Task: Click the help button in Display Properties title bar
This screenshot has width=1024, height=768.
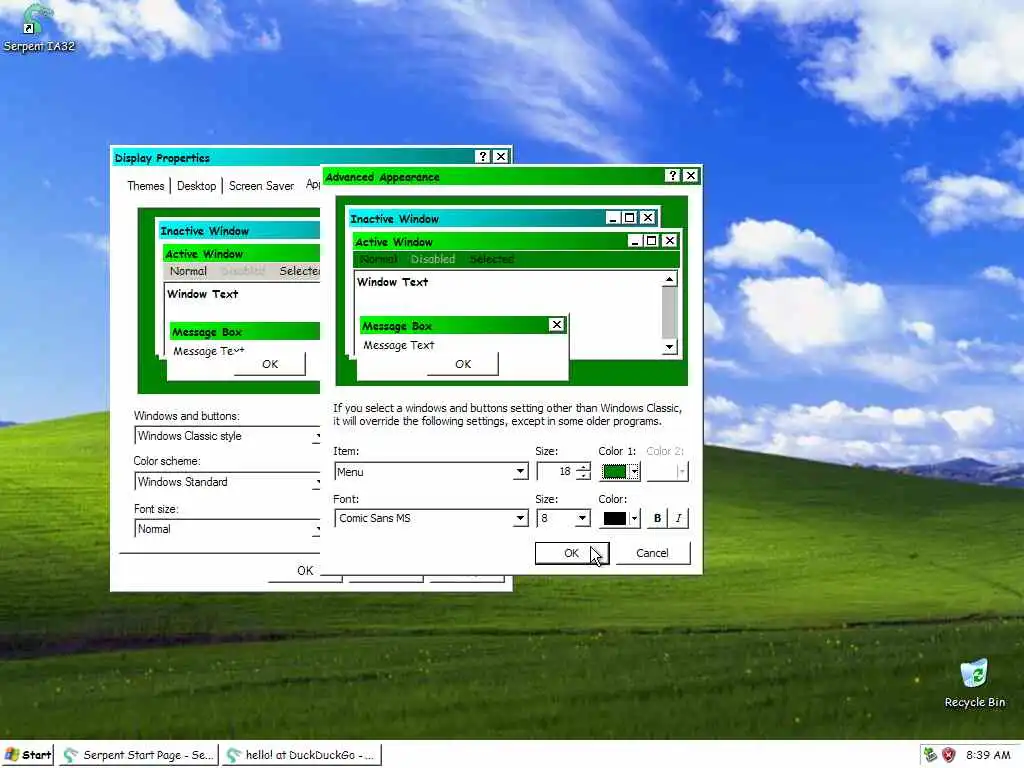Action: coord(482,157)
